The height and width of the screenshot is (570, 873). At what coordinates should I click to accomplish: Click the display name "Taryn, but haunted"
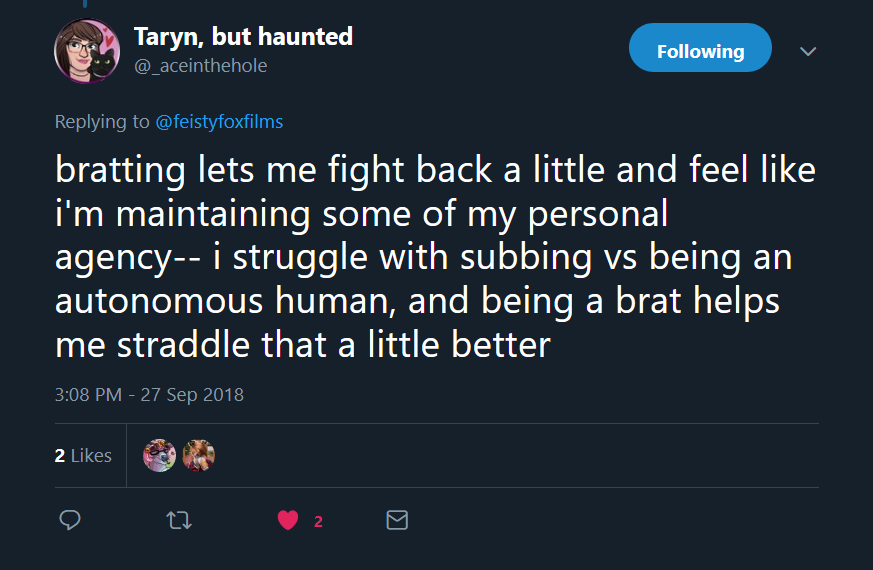tap(243, 37)
